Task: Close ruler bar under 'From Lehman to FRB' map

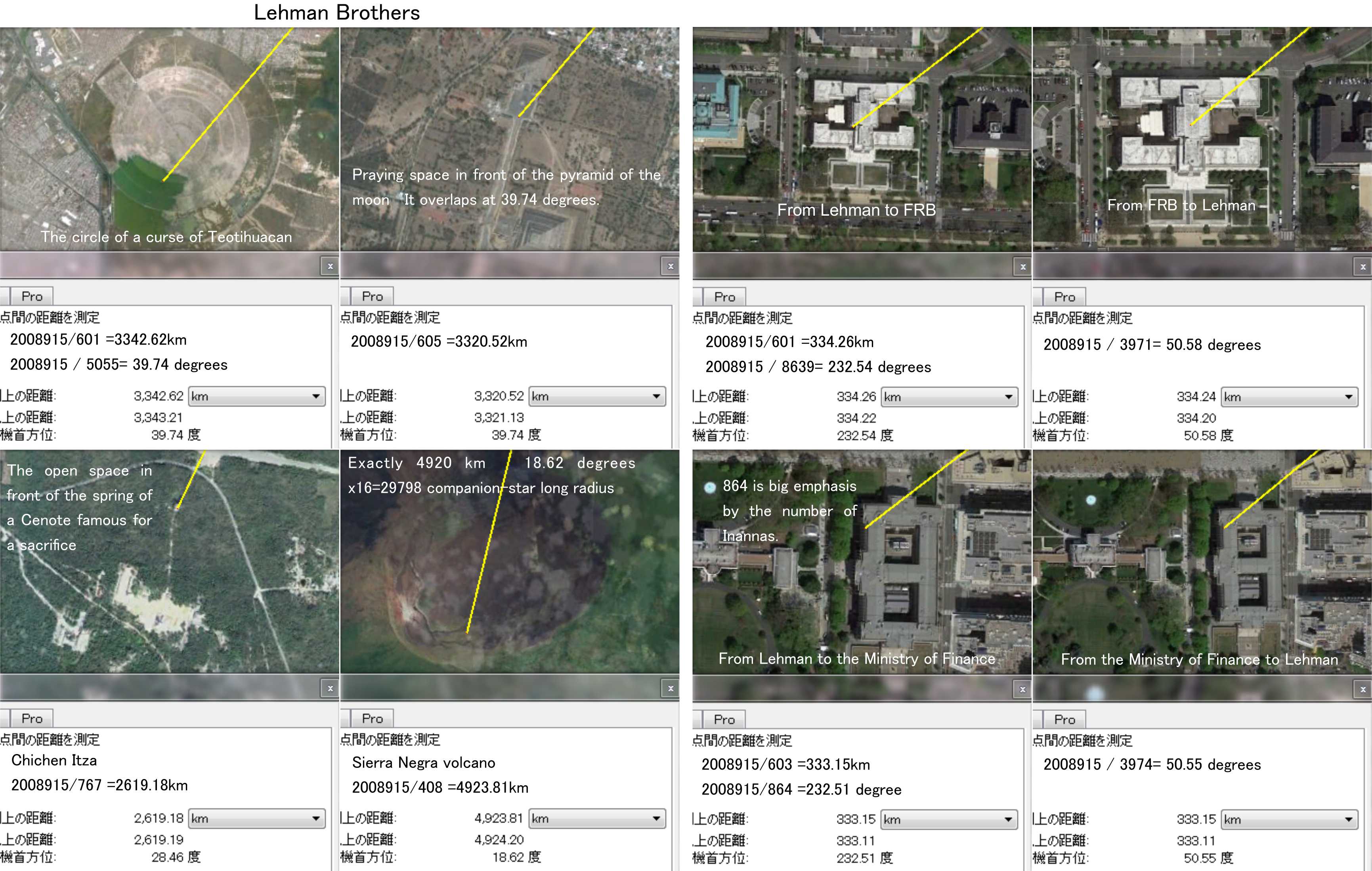Action: pos(1023,267)
